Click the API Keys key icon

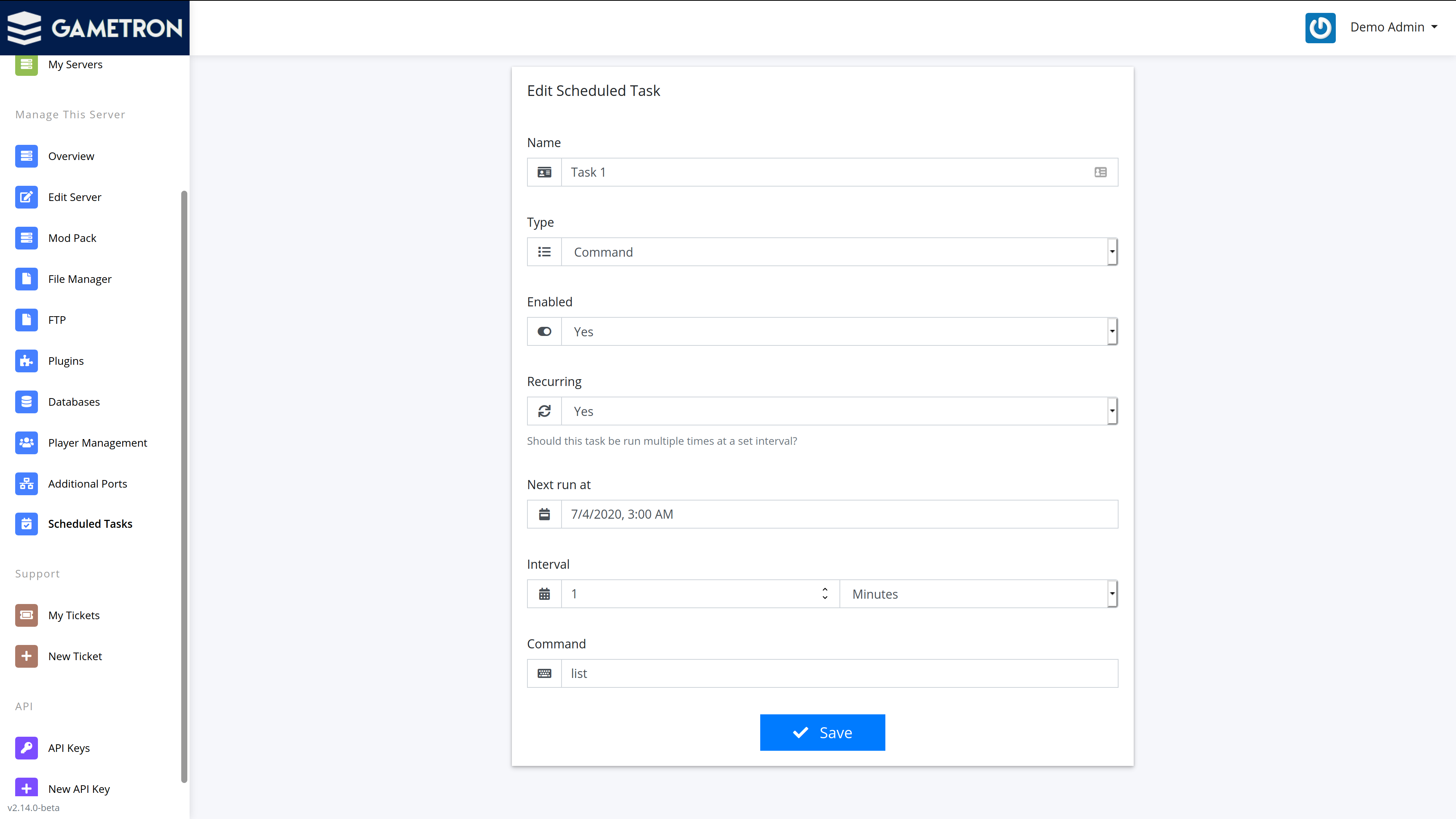[26, 748]
